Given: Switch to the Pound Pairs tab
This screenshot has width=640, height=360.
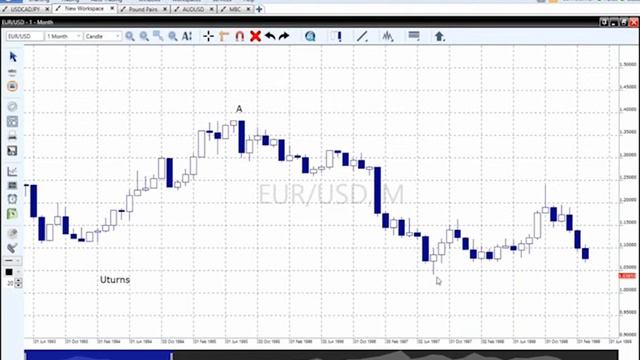Looking at the screenshot, I should pos(143,9).
